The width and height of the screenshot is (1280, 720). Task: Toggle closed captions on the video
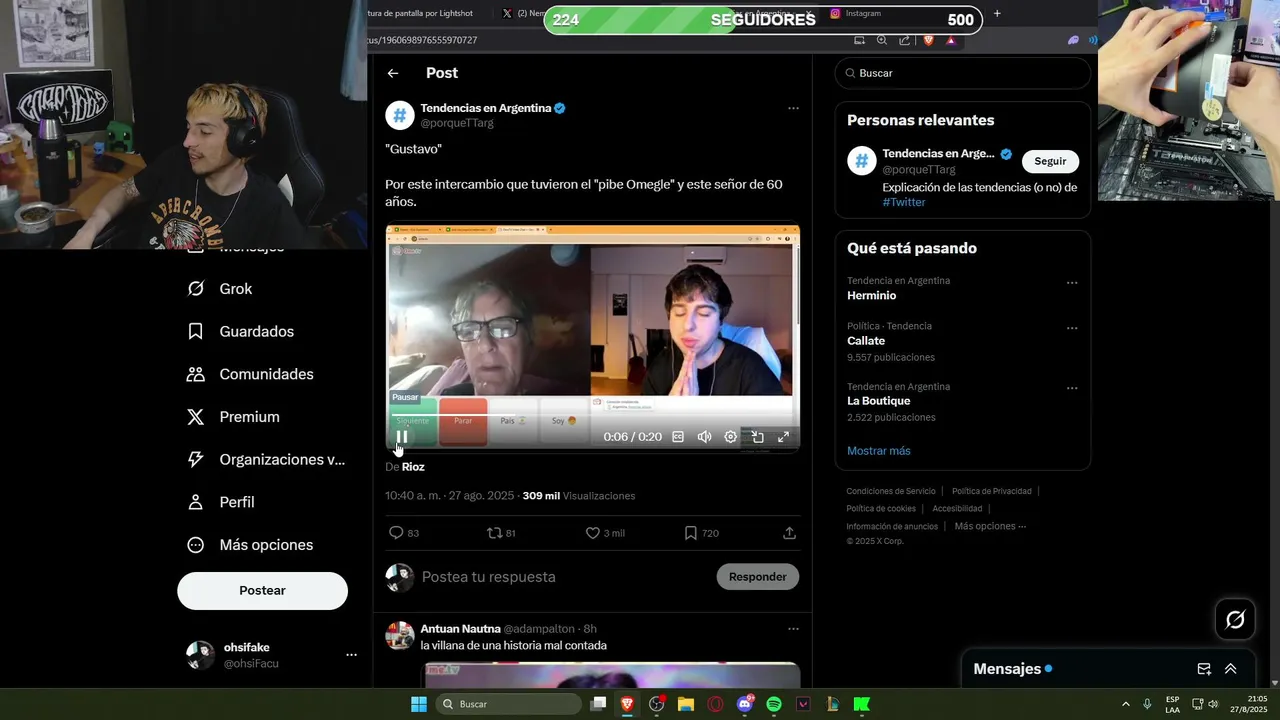pyautogui.click(x=678, y=437)
